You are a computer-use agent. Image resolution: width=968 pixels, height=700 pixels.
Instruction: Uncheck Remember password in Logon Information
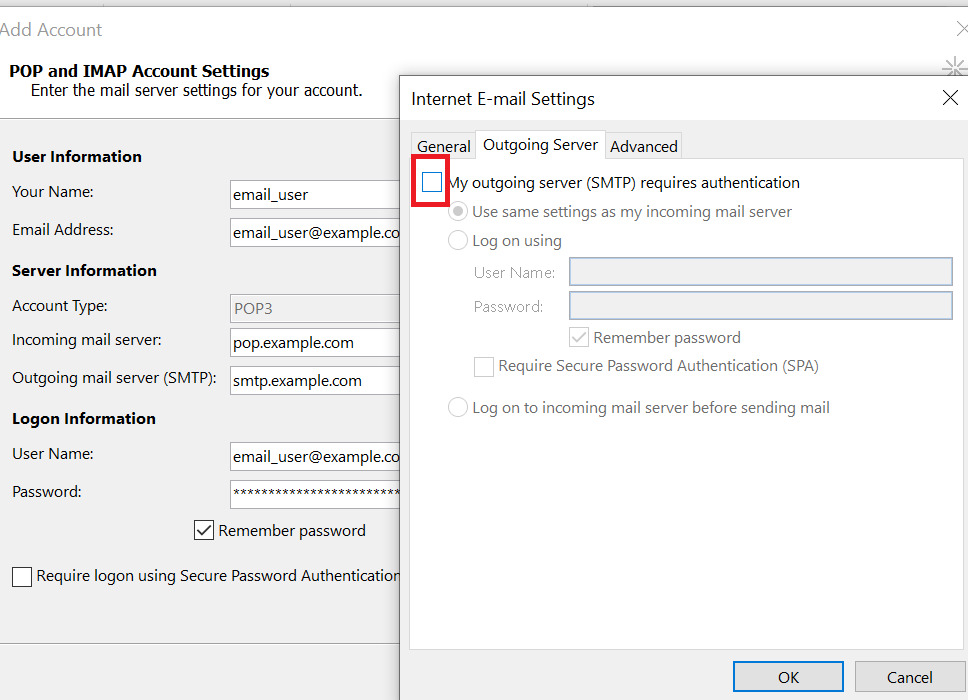tap(204, 530)
